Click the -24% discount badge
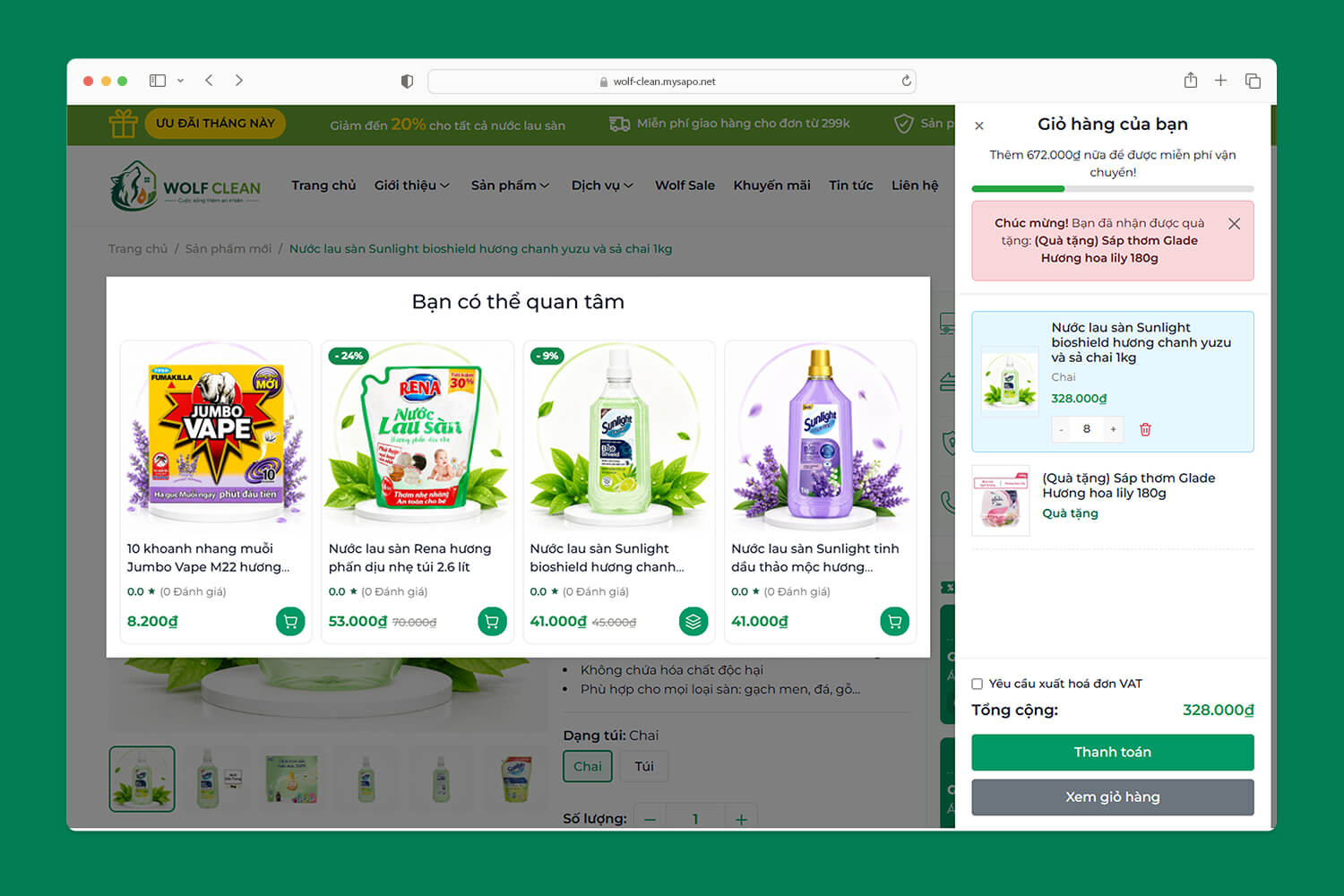The image size is (1344, 896). [349, 356]
